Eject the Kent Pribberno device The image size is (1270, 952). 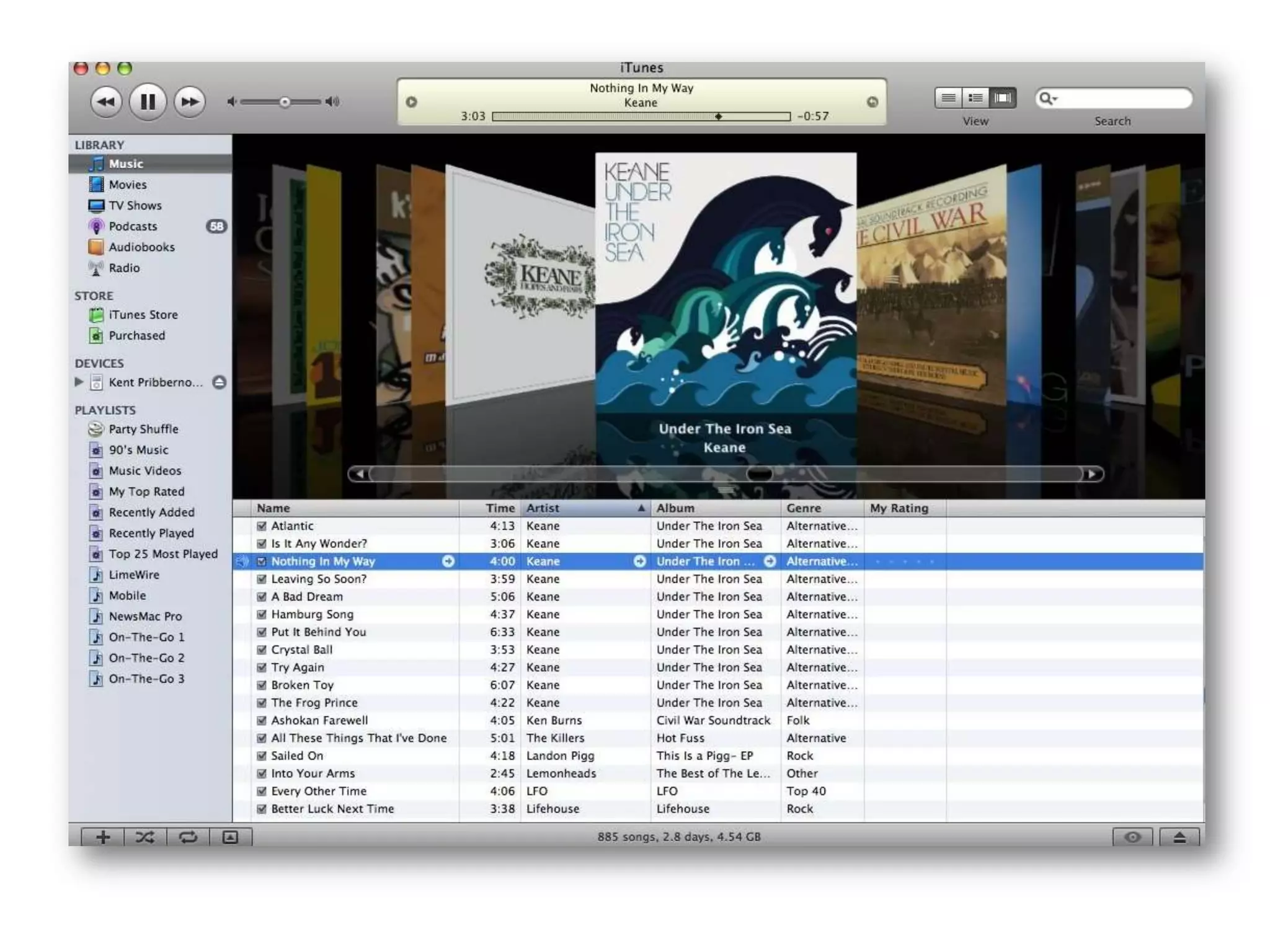[x=219, y=382]
